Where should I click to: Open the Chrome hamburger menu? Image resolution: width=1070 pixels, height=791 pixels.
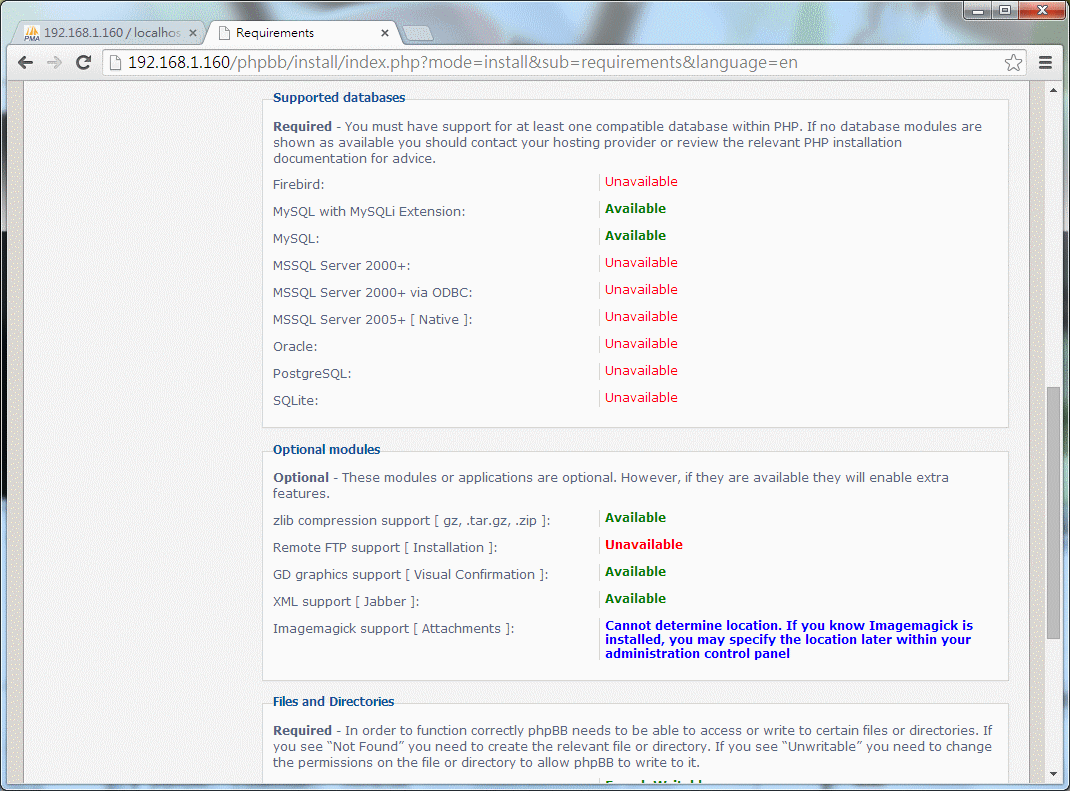pos(1045,63)
